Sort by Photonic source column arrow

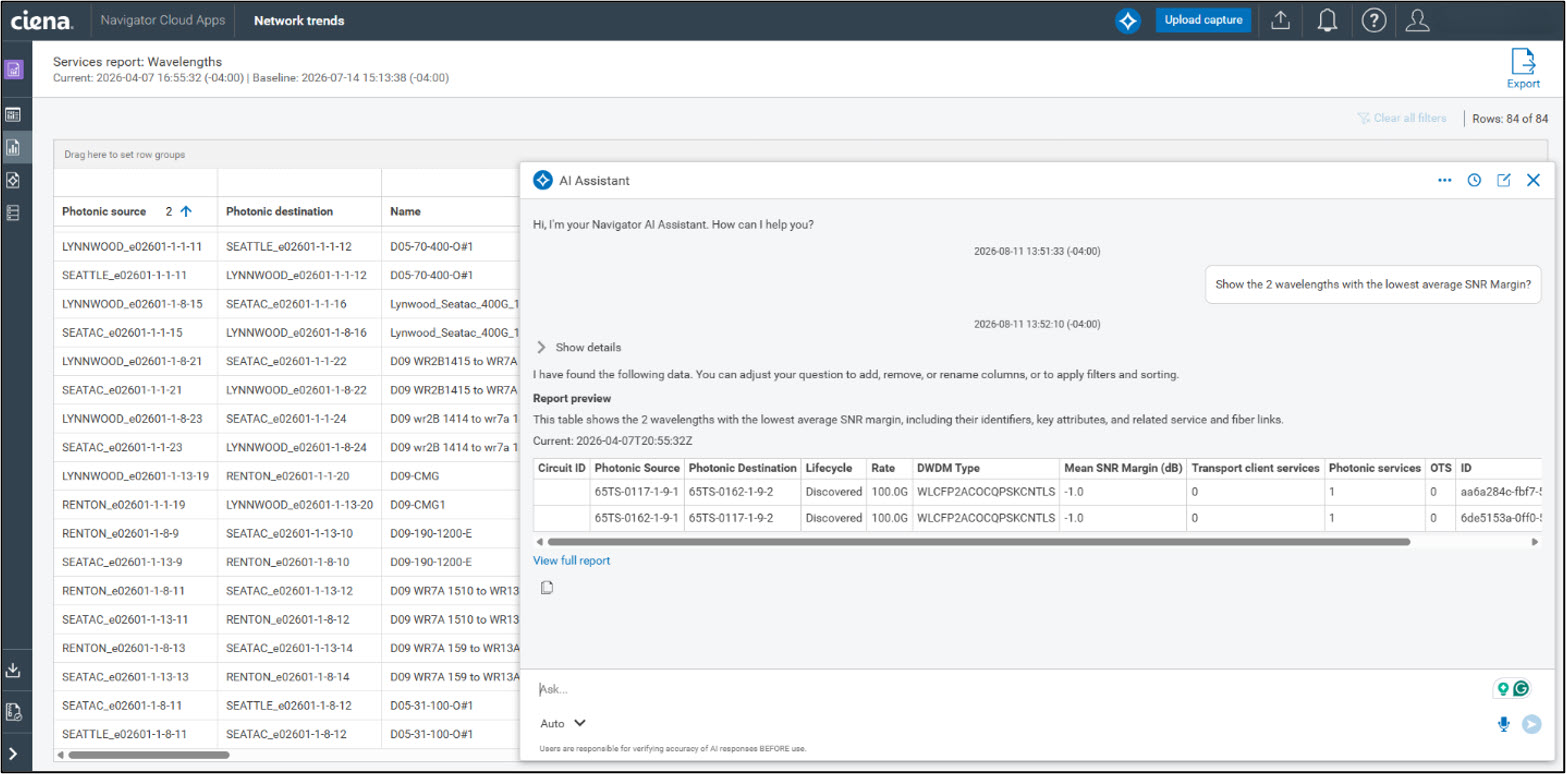tap(186, 212)
